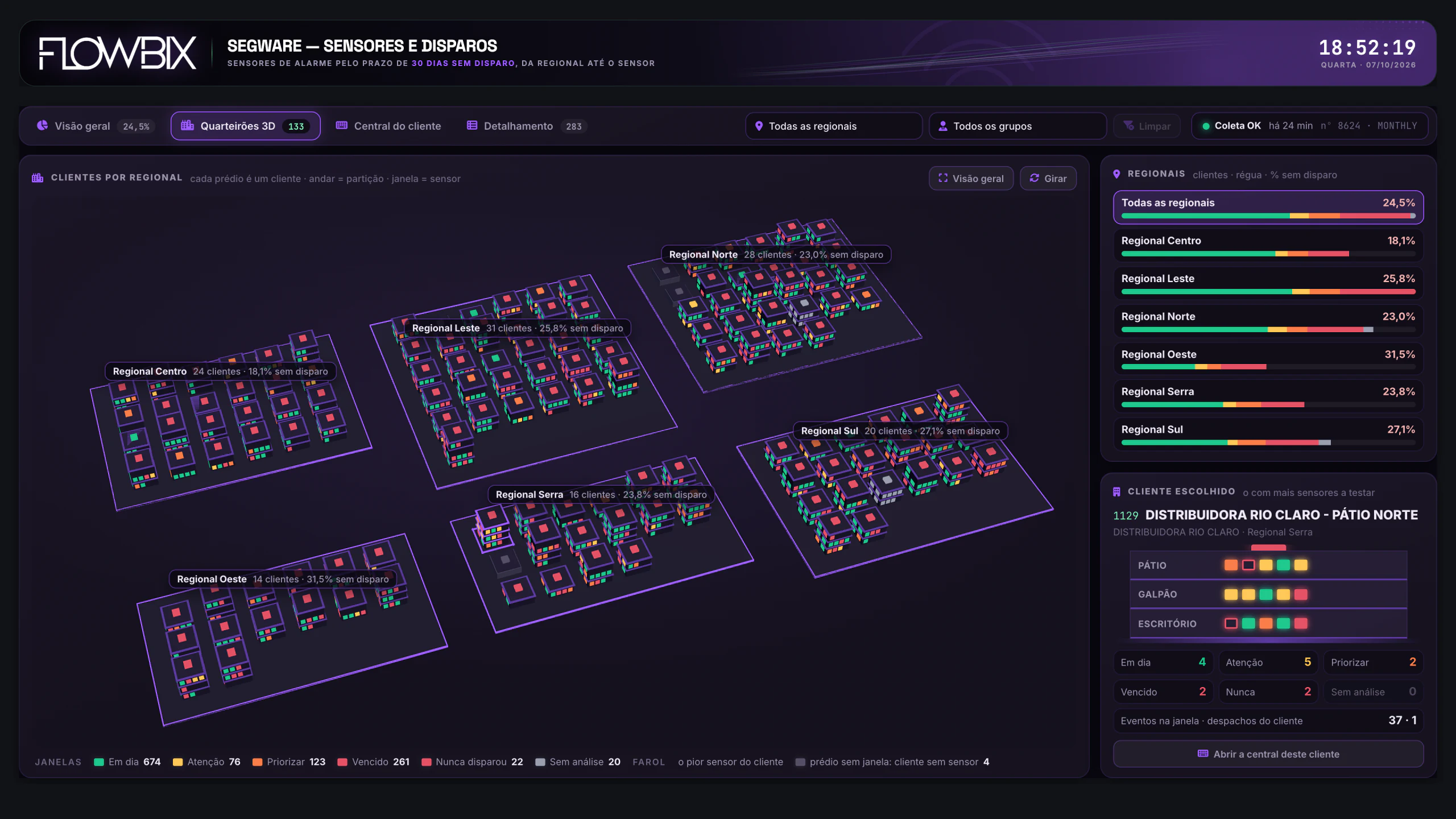Click the Visão geral reset view button
The height and width of the screenshot is (819, 1456).
971,178
